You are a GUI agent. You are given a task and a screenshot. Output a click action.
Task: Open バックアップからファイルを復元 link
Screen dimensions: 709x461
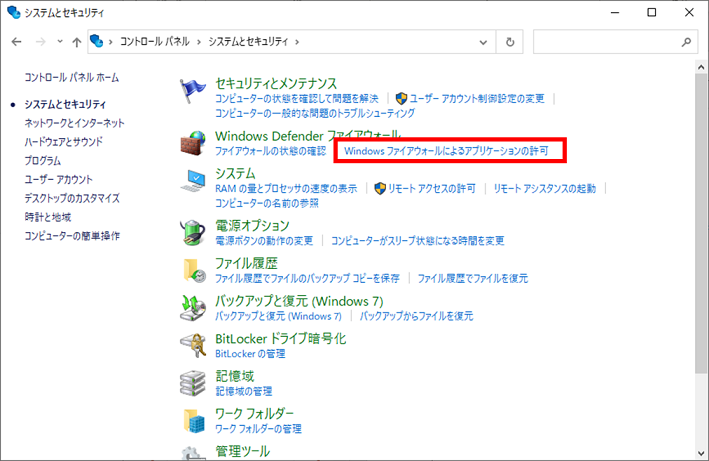[x=416, y=316]
